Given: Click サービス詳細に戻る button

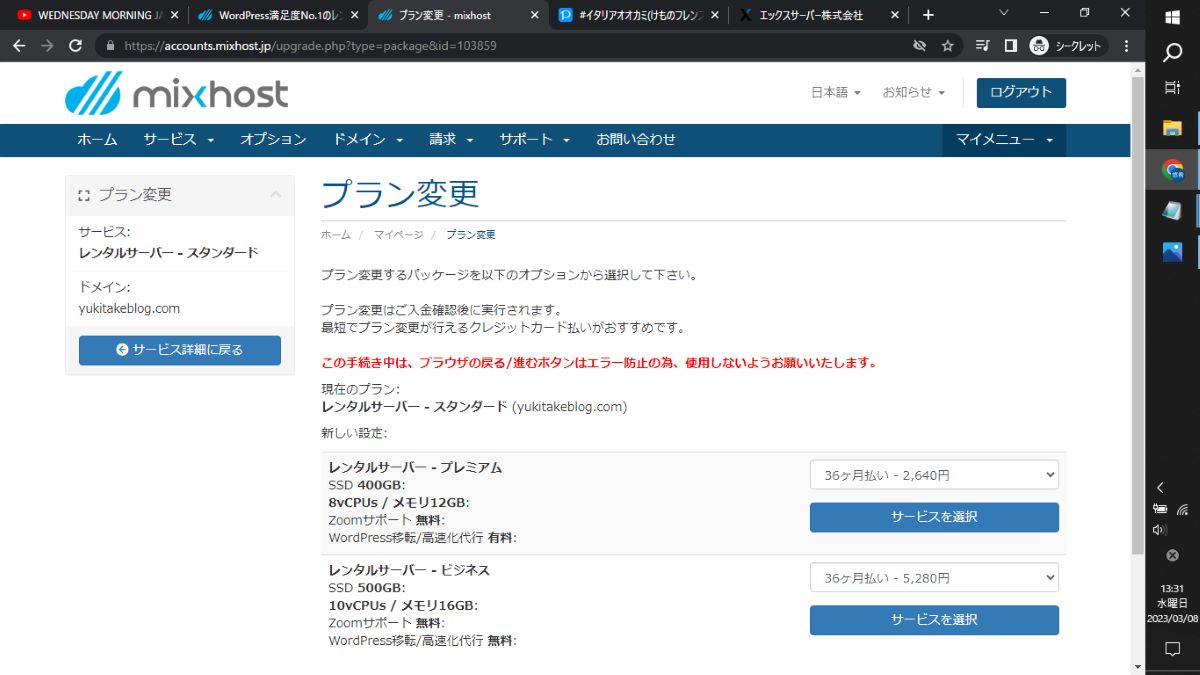Looking at the screenshot, I should click(180, 350).
